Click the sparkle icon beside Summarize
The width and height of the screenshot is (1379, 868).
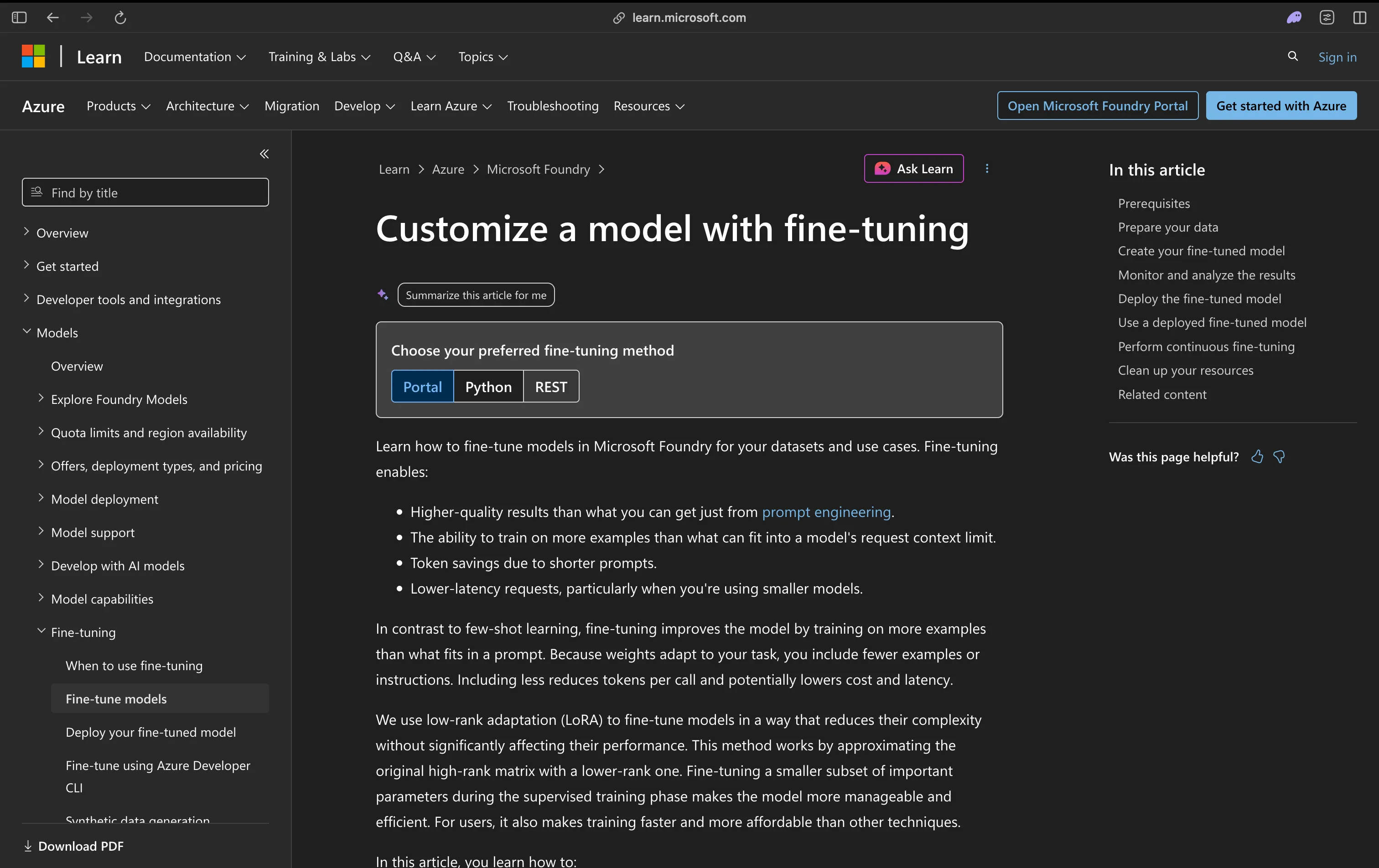[x=383, y=295]
